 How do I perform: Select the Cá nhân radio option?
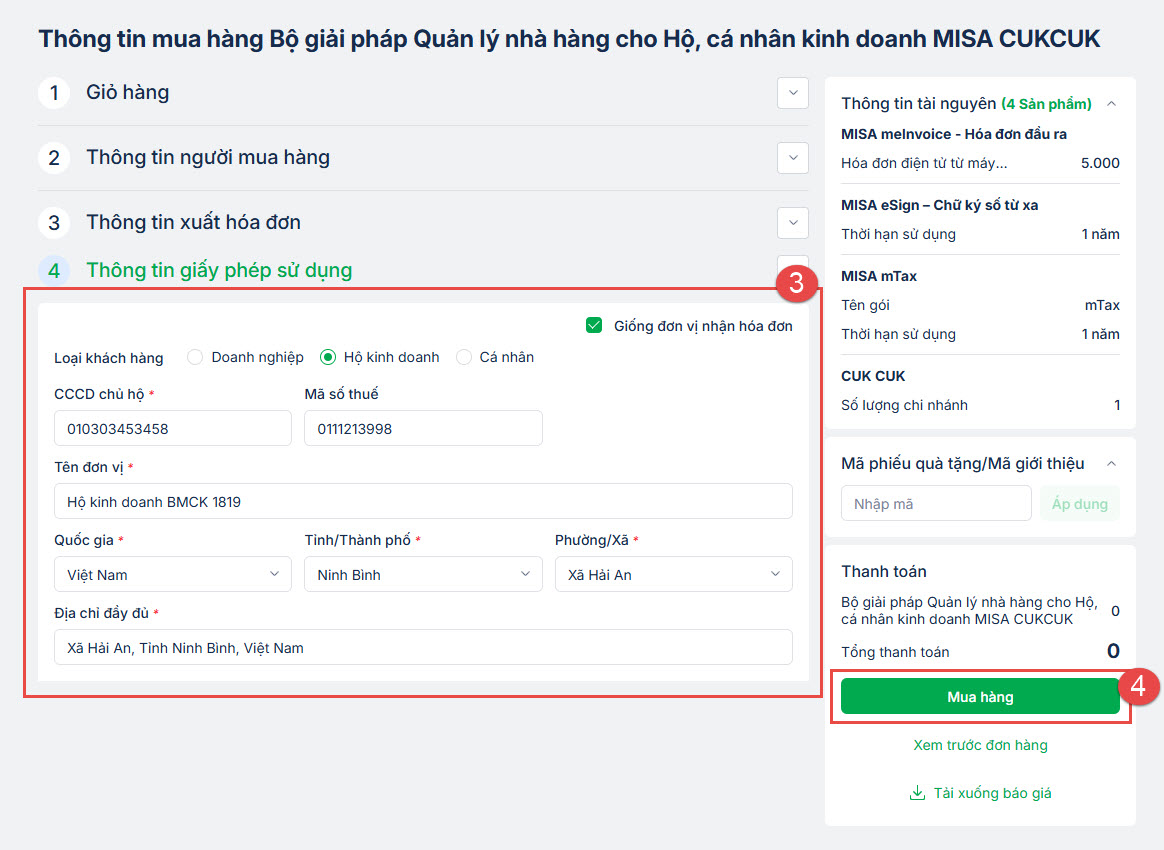click(464, 357)
